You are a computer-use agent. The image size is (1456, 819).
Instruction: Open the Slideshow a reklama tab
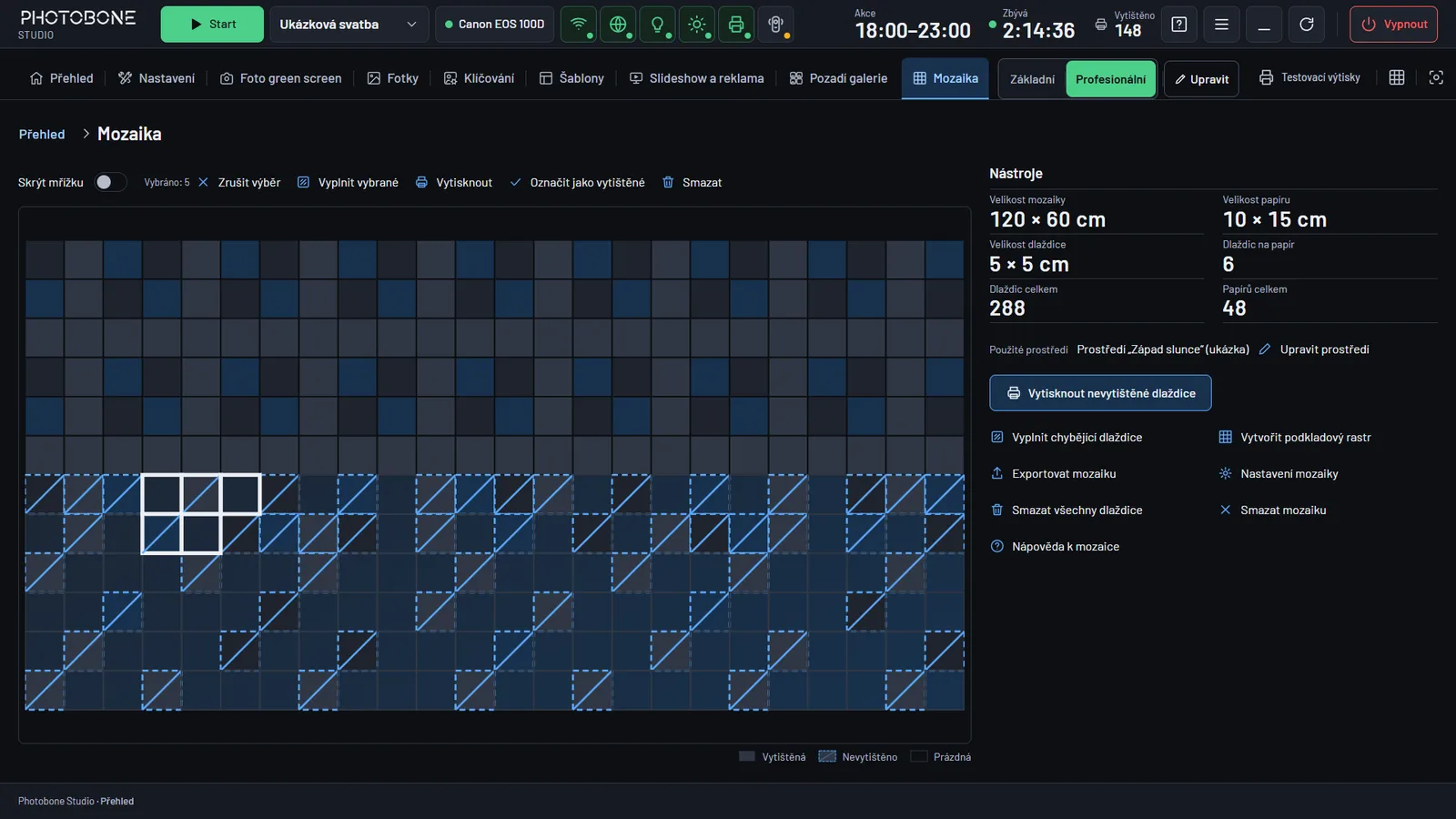697,78
